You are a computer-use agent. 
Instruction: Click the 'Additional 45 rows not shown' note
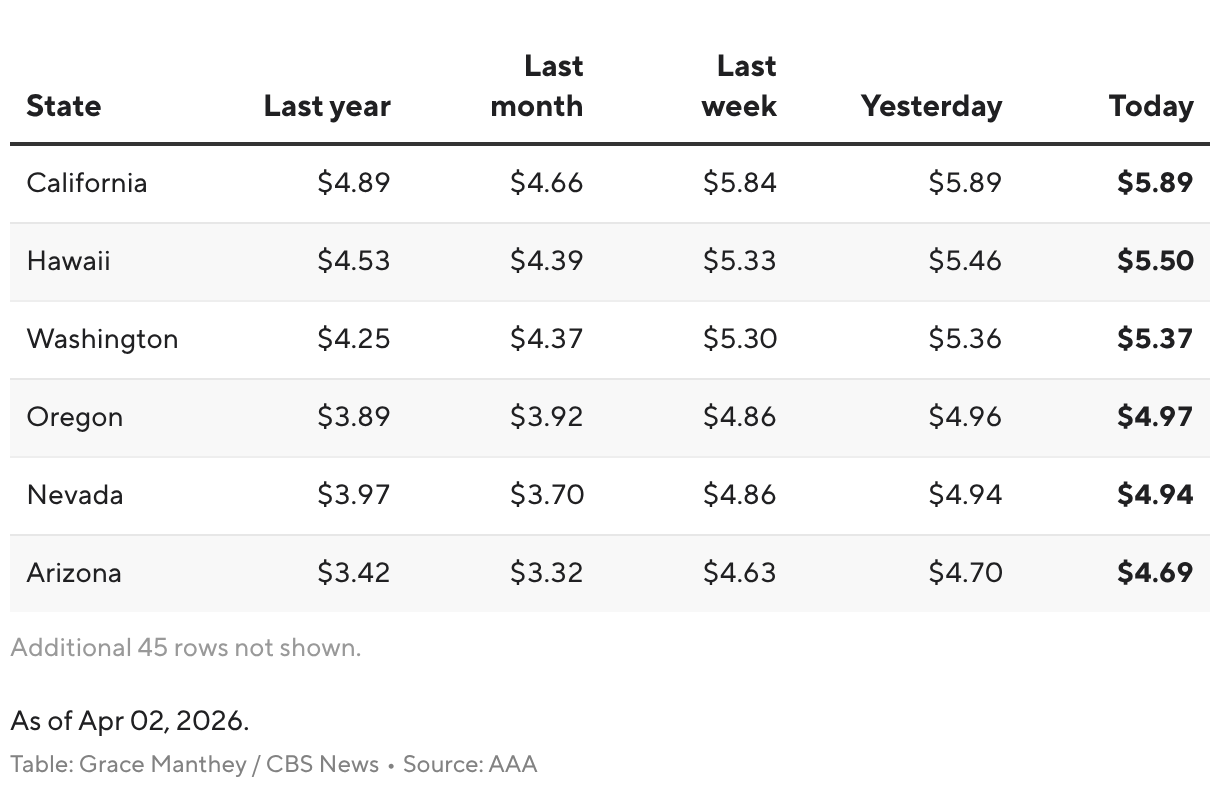[x=186, y=648]
